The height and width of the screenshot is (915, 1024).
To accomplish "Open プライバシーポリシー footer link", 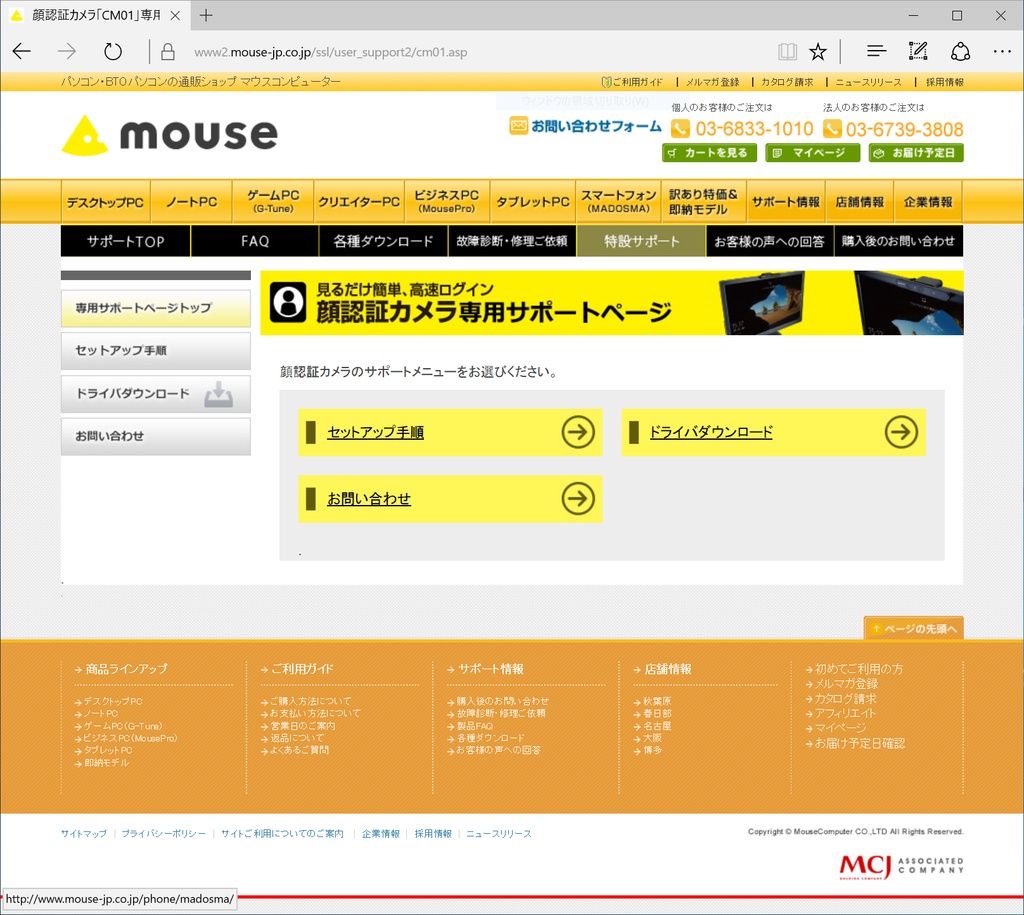I will coord(163,833).
